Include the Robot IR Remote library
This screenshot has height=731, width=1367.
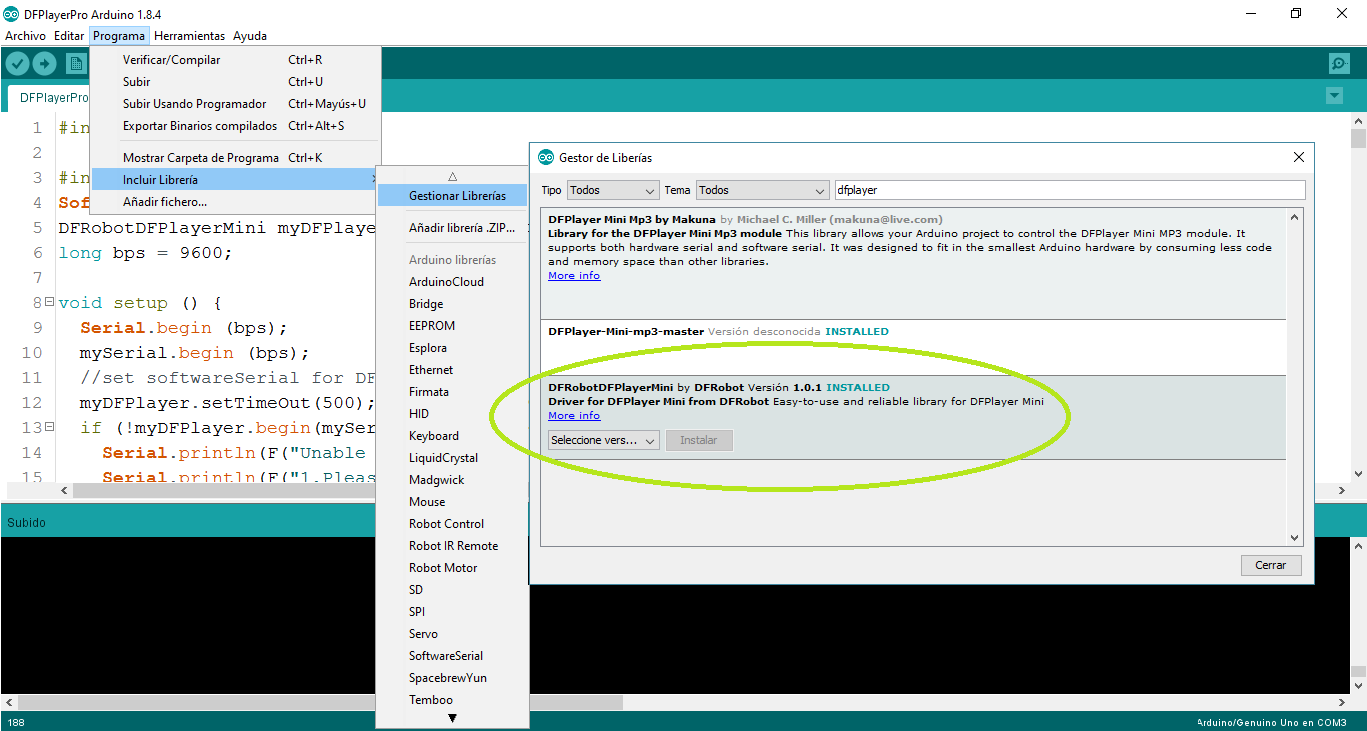pos(452,546)
